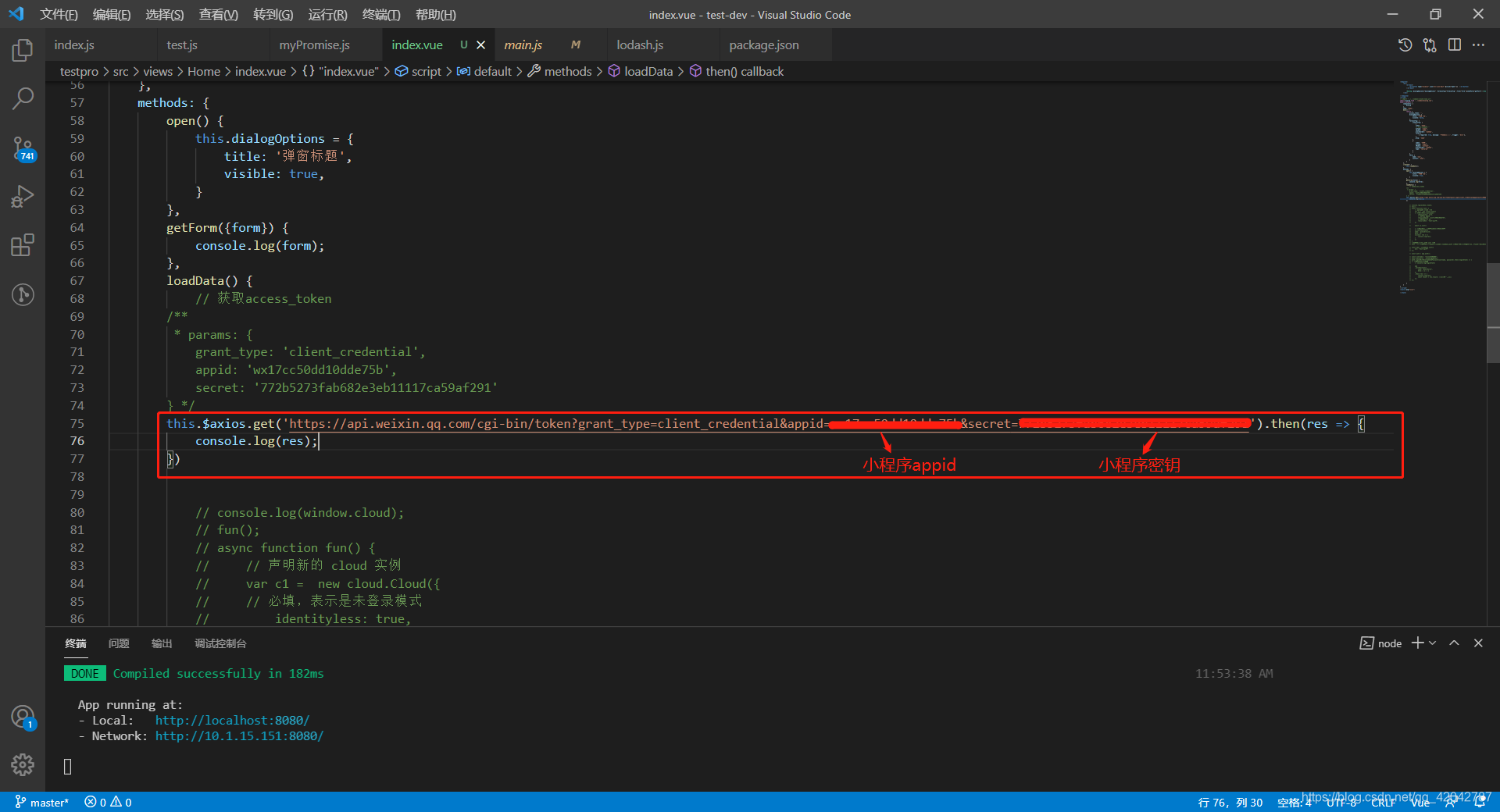The image size is (1500, 812).
Task: Open more editor actions ellipsis
Action: (x=1478, y=45)
